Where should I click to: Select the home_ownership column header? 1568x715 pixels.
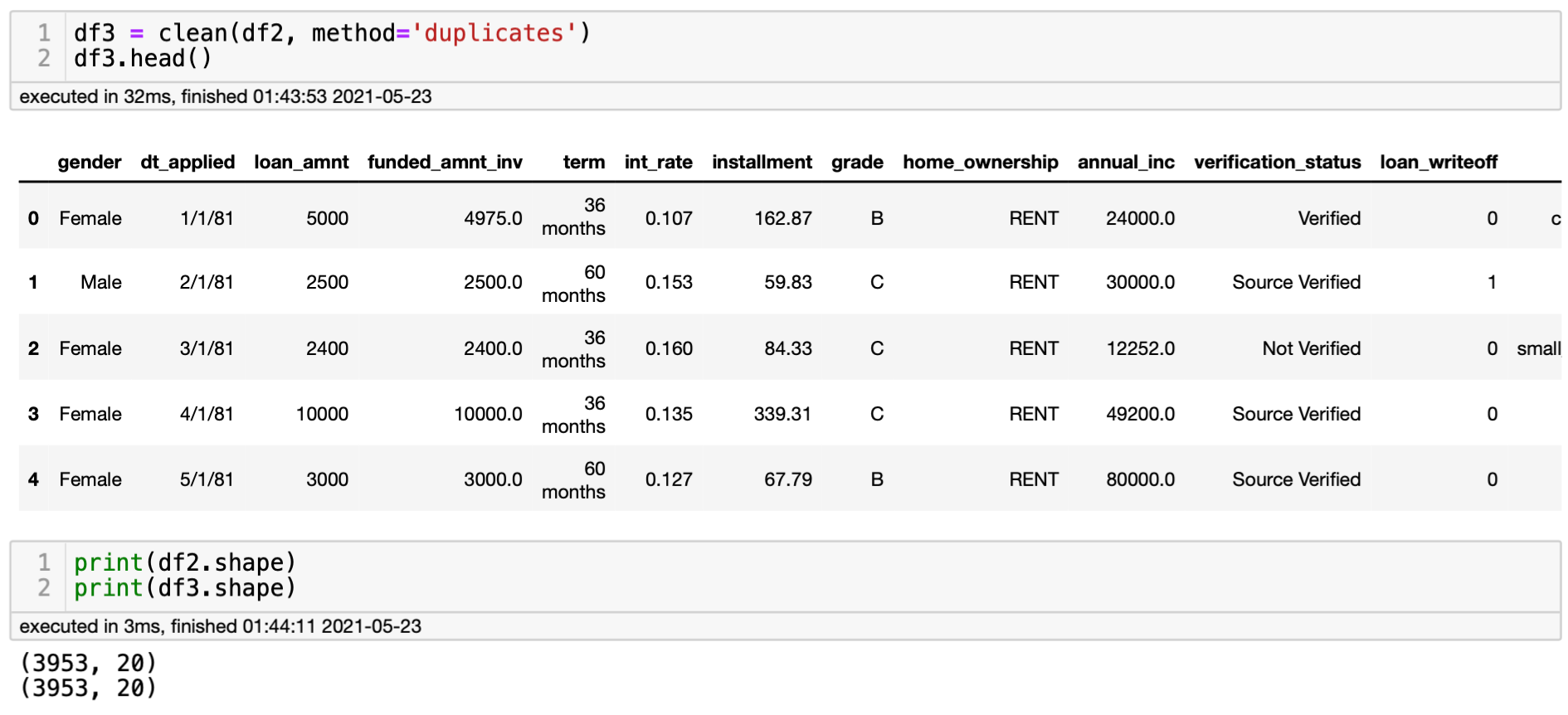coord(980,163)
